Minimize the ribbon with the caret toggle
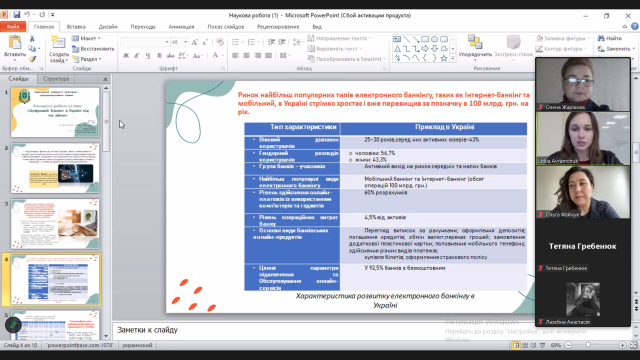This screenshot has width=640, height=360. pos(624,27)
